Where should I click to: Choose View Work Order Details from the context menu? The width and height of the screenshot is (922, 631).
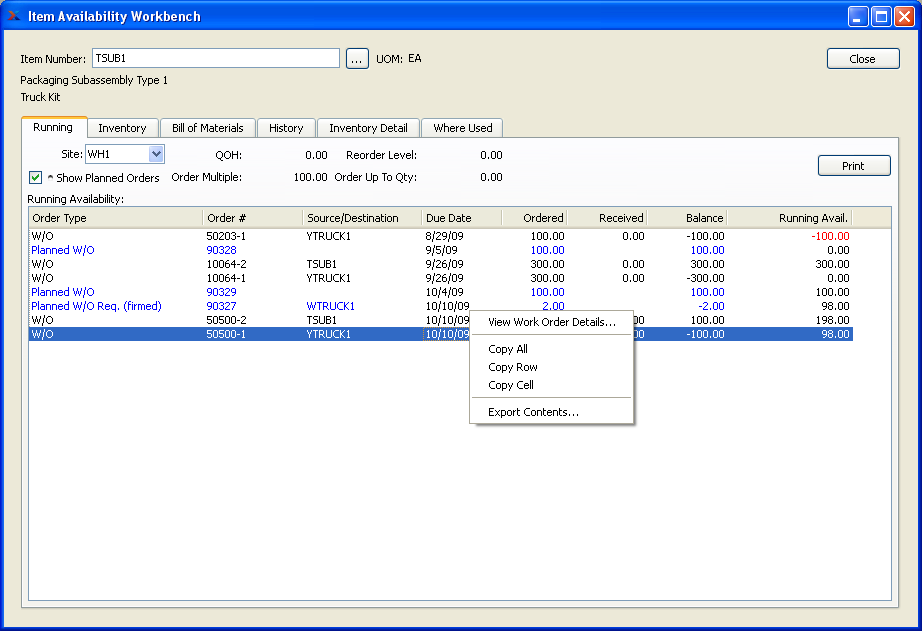click(551, 322)
